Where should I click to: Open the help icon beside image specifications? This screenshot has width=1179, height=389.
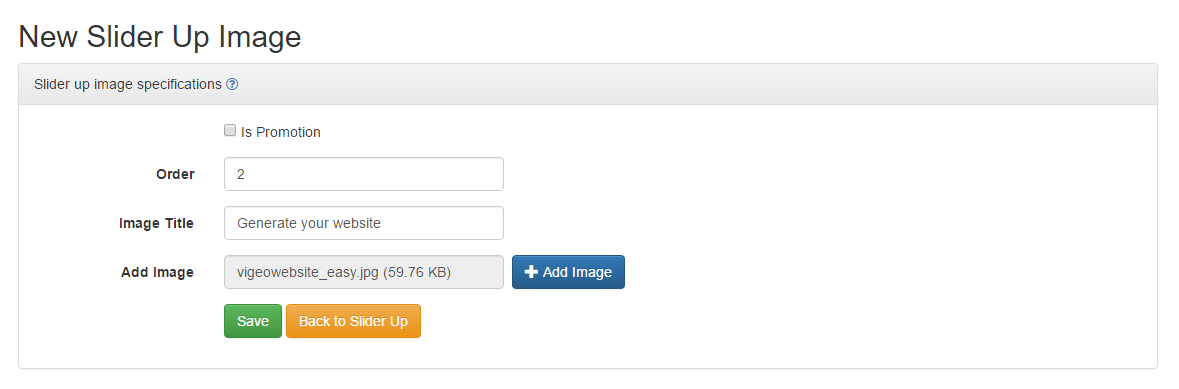(x=232, y=84)
